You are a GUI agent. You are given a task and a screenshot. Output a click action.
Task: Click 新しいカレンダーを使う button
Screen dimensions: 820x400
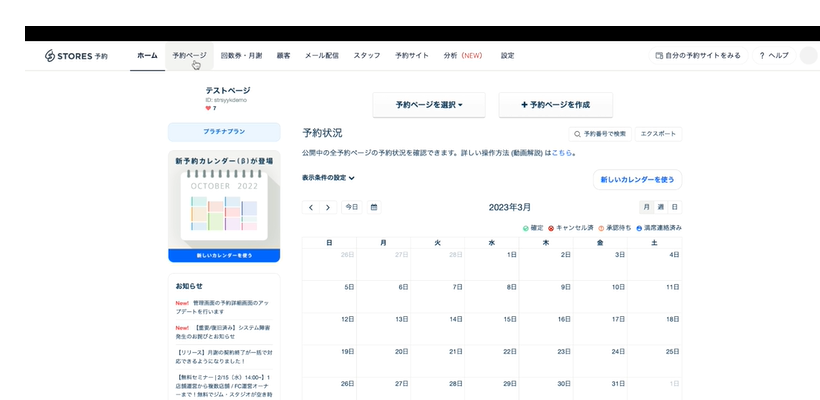click(x=637, y=180)
